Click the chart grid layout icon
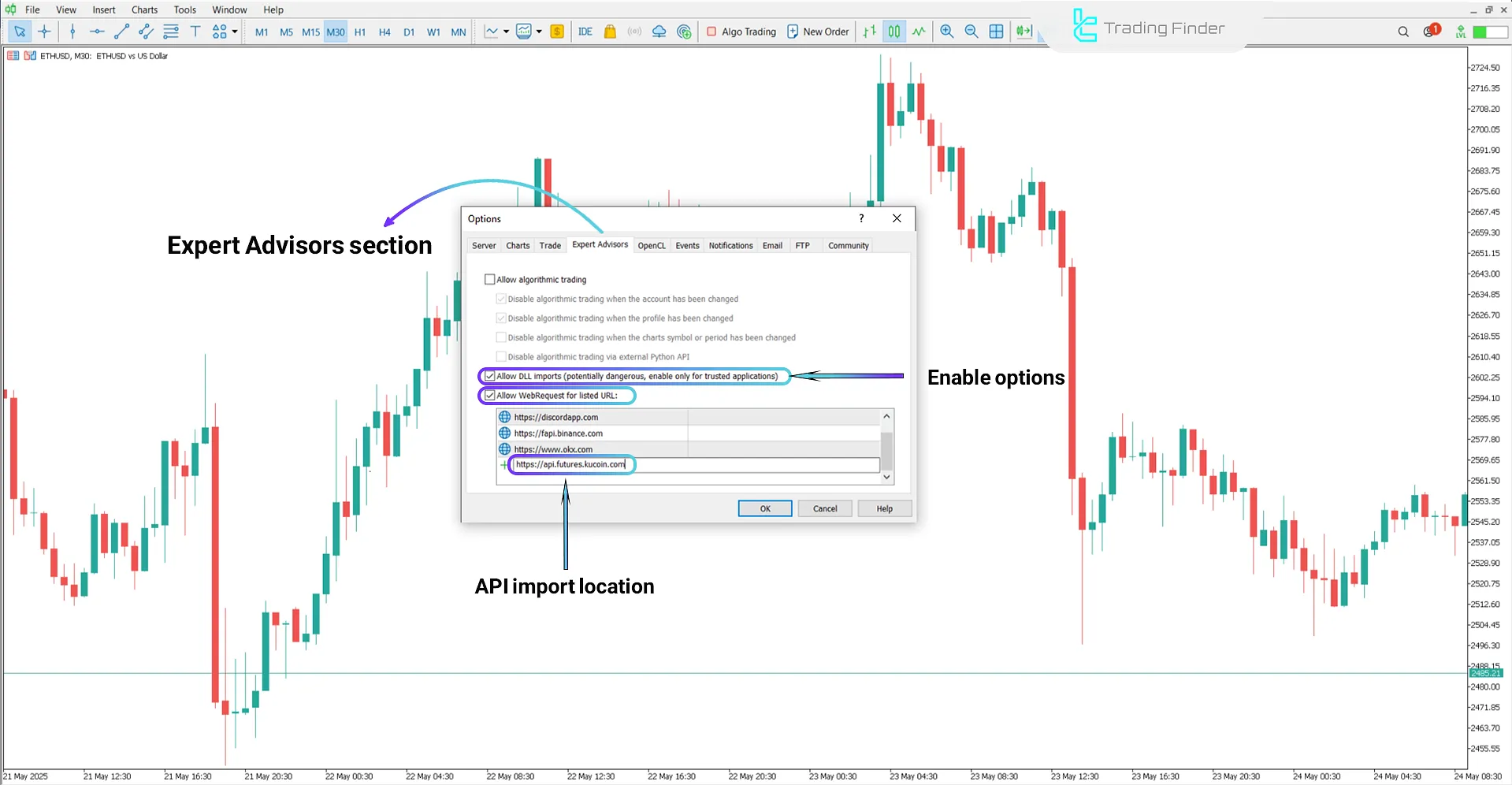Viewport: 1512px width, 785px height. [x=996, y=32]
